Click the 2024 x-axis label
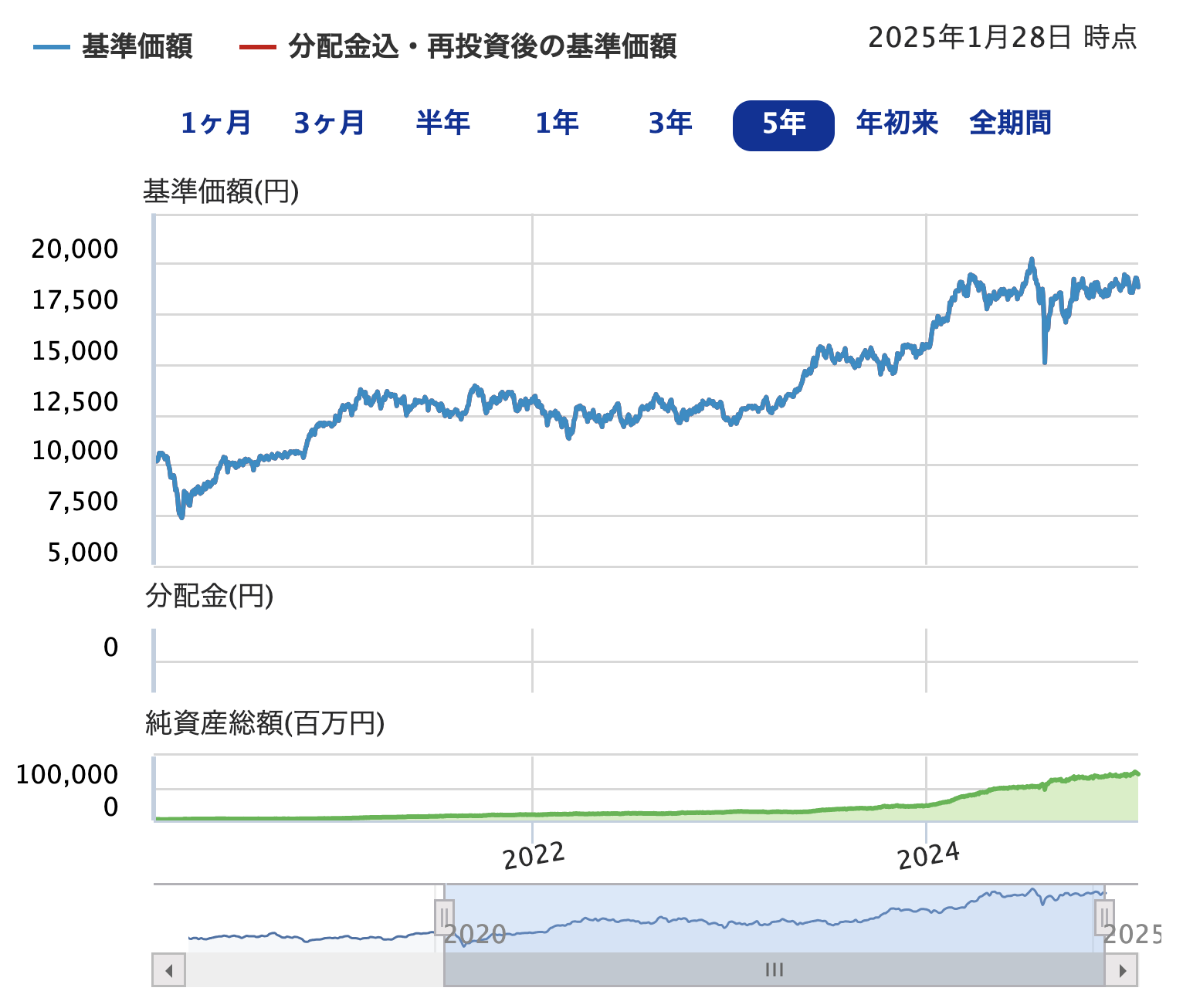The height and width of the screenshot is (1008, 1183). (927, 856)
